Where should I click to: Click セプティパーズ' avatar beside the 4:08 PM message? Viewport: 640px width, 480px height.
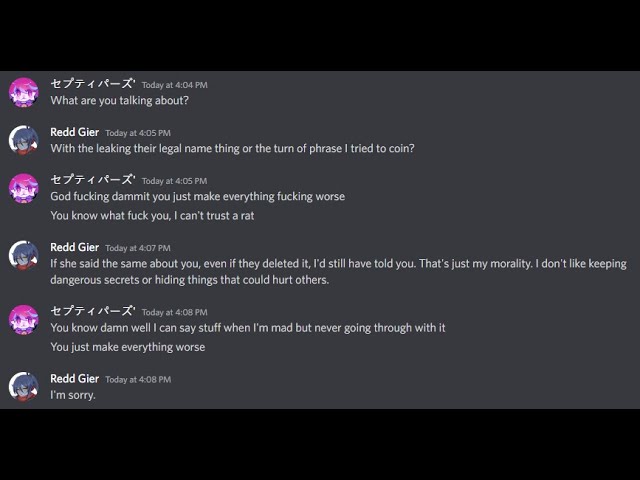(23, 319)
